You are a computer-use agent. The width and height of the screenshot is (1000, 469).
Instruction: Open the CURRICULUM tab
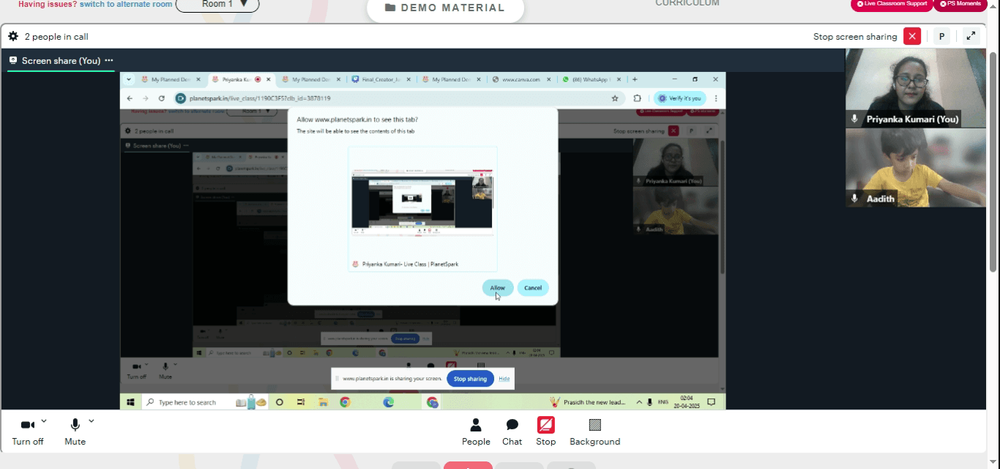click(x=687, y=3)
